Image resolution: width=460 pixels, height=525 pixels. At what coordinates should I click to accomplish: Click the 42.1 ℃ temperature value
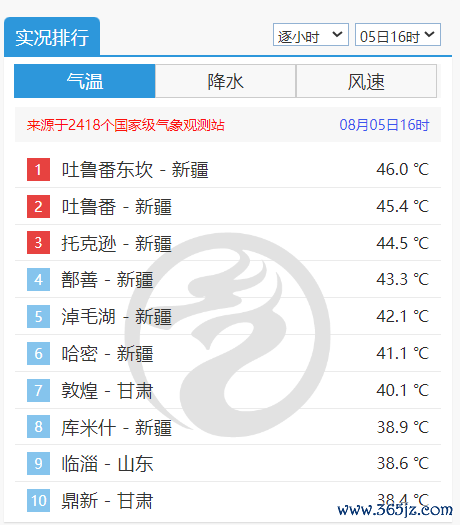pos(402,316)
